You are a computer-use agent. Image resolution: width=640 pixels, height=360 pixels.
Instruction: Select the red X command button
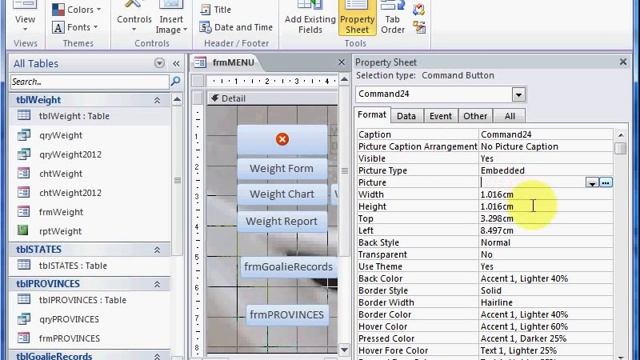click(x=282, y=139)
